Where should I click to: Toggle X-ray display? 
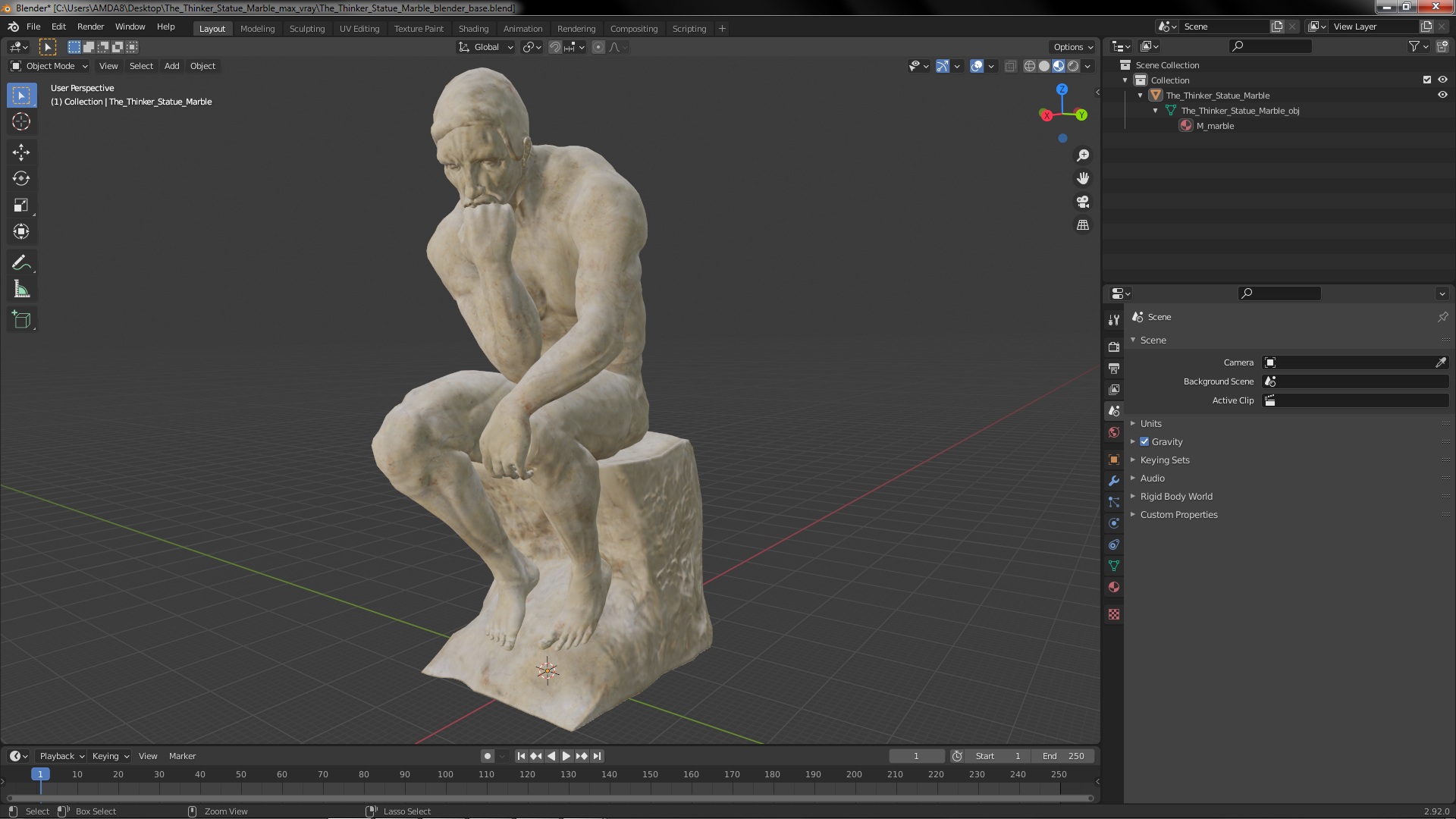point(1010,67)
